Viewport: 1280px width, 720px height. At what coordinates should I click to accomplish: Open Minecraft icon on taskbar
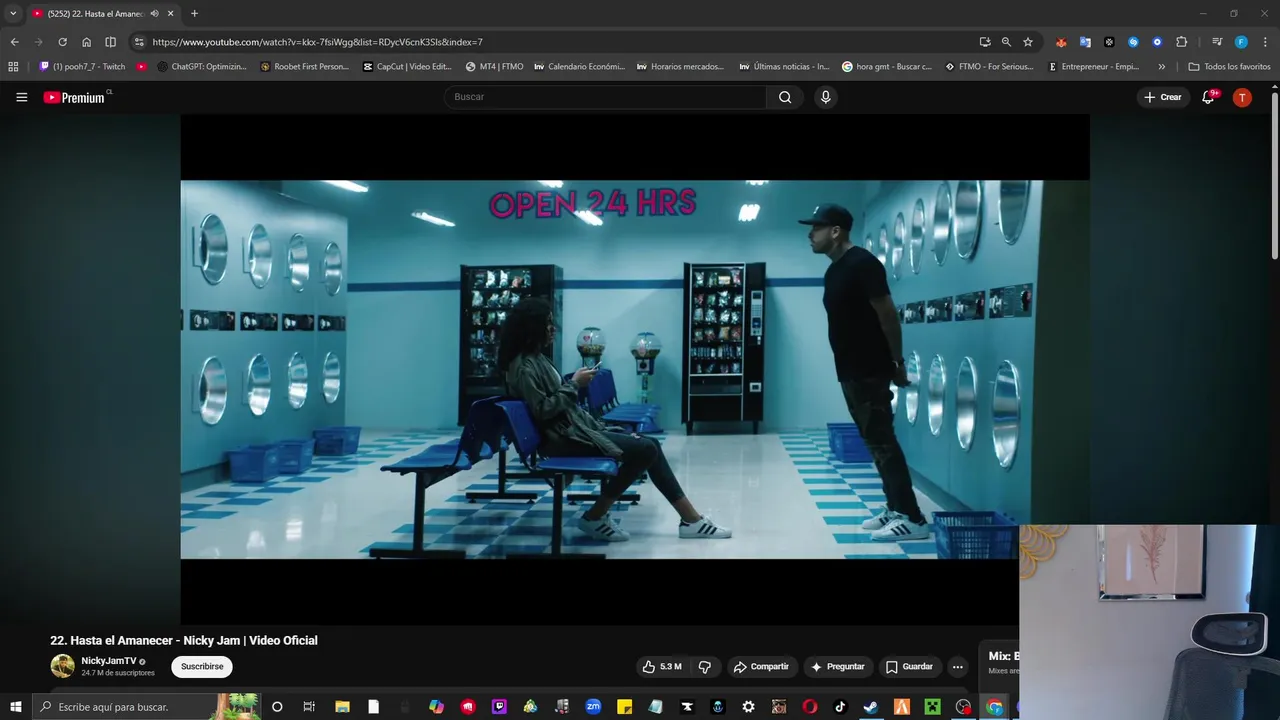932,707
